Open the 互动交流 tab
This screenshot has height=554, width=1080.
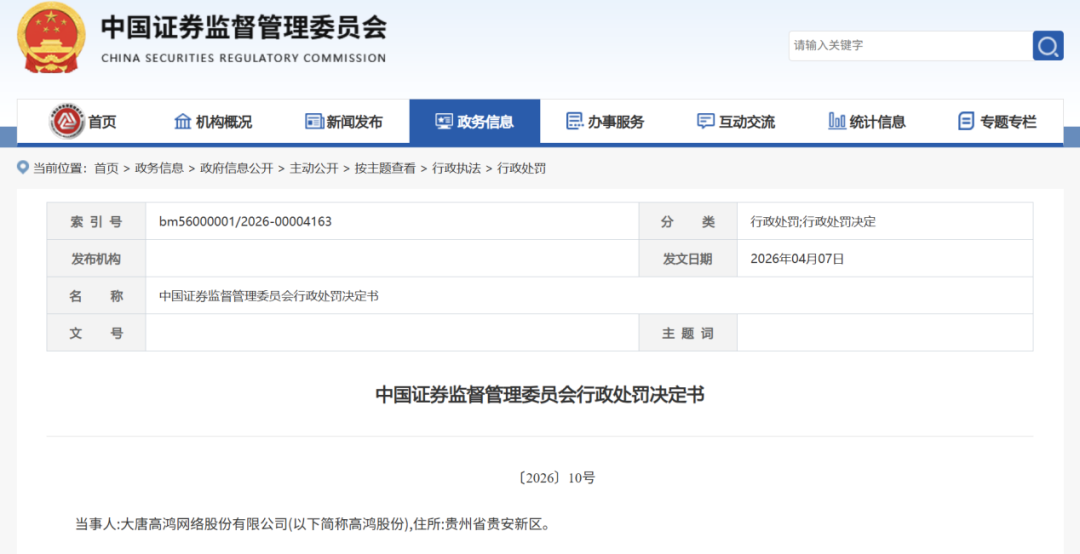[x=736, y=122]
